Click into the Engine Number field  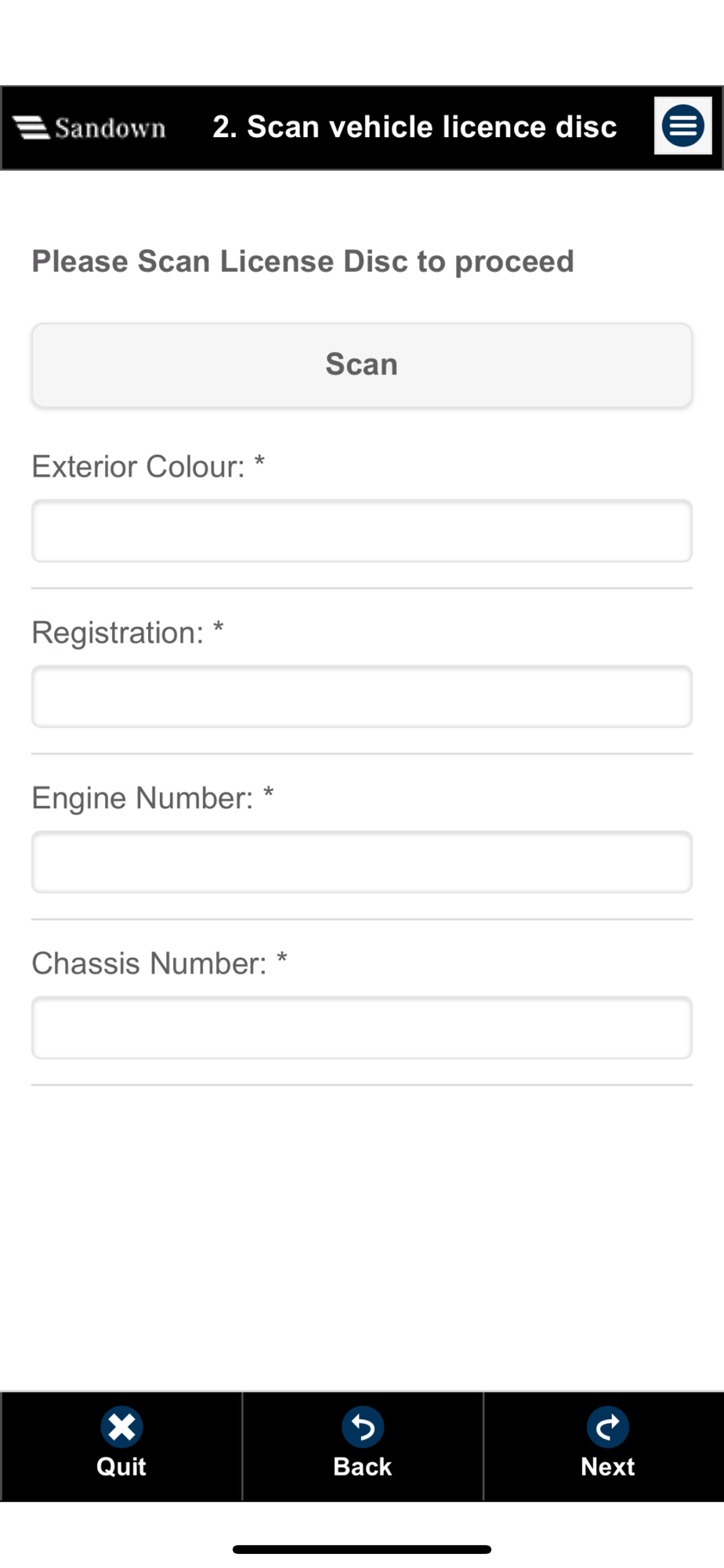(362, 862)
